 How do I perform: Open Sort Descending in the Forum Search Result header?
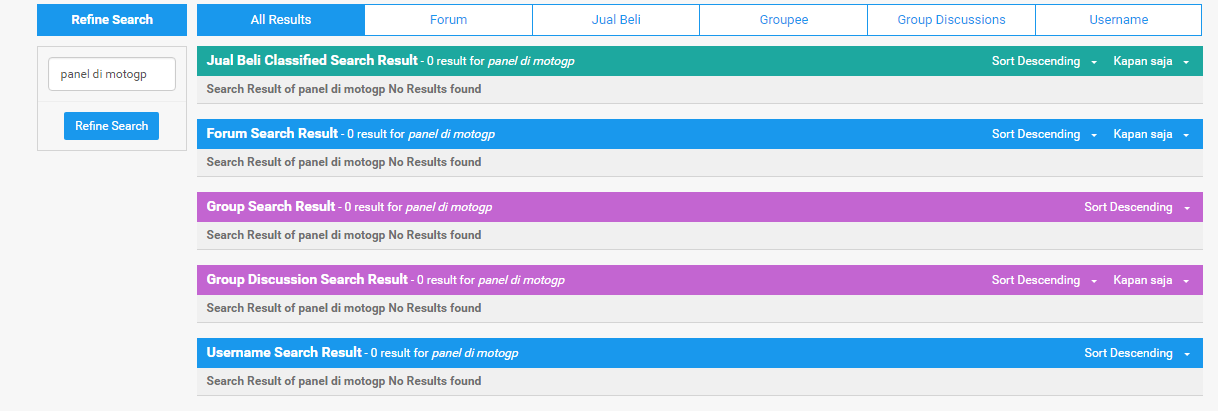(1044, 135)
